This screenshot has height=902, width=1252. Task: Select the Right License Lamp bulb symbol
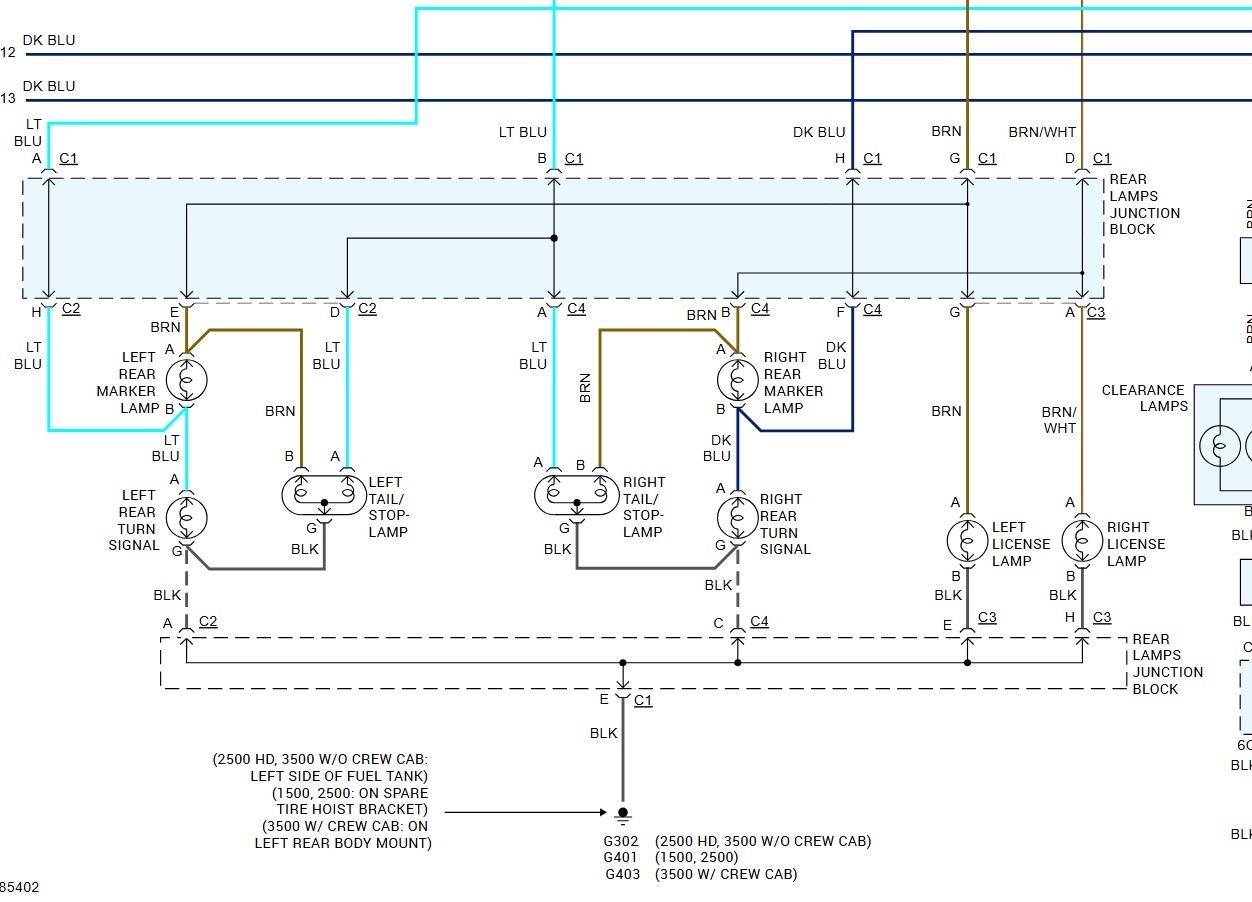(x=1082, y=540)
